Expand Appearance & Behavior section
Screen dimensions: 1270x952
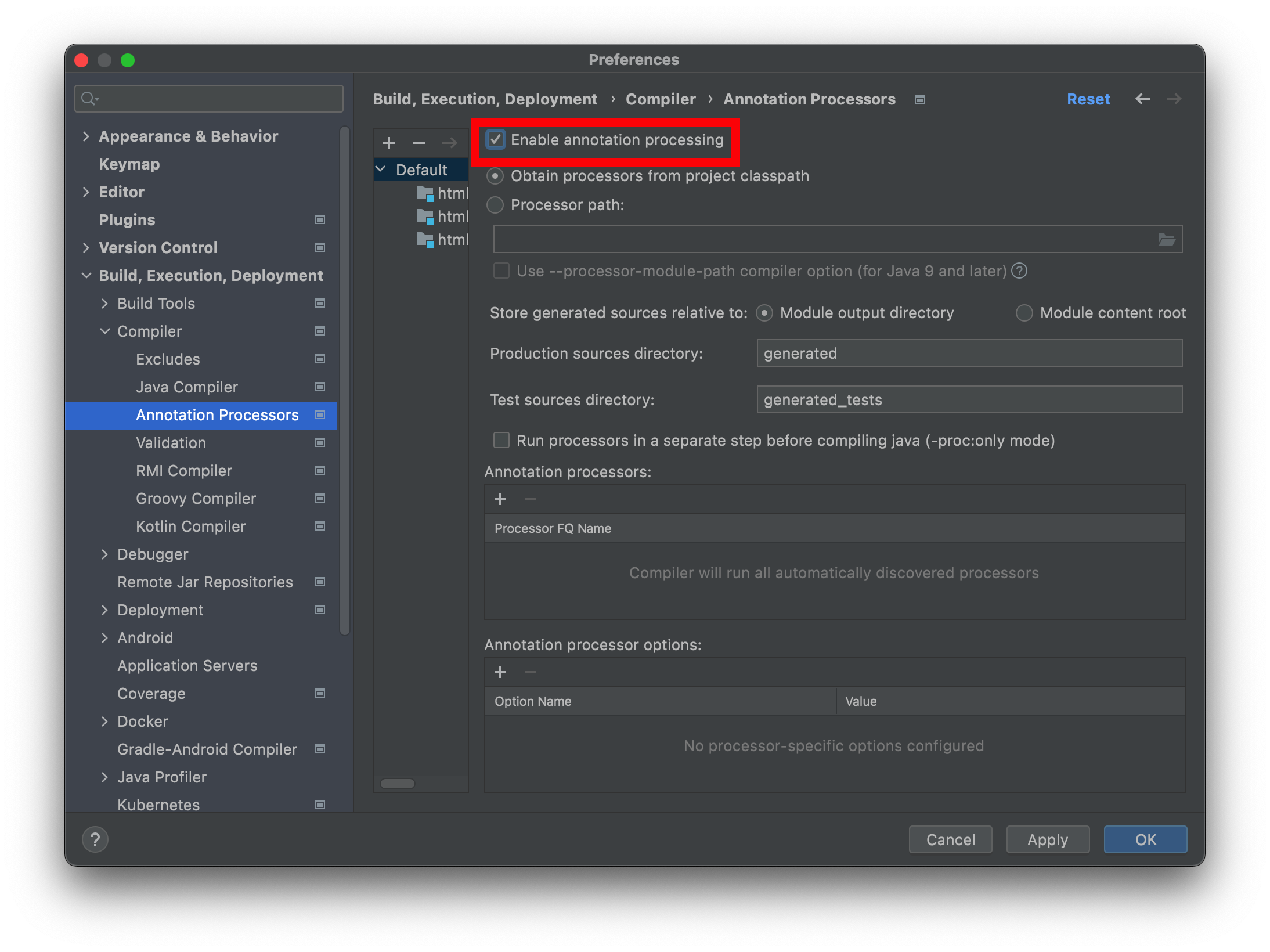pyautogui.click(x=86, y=136)
